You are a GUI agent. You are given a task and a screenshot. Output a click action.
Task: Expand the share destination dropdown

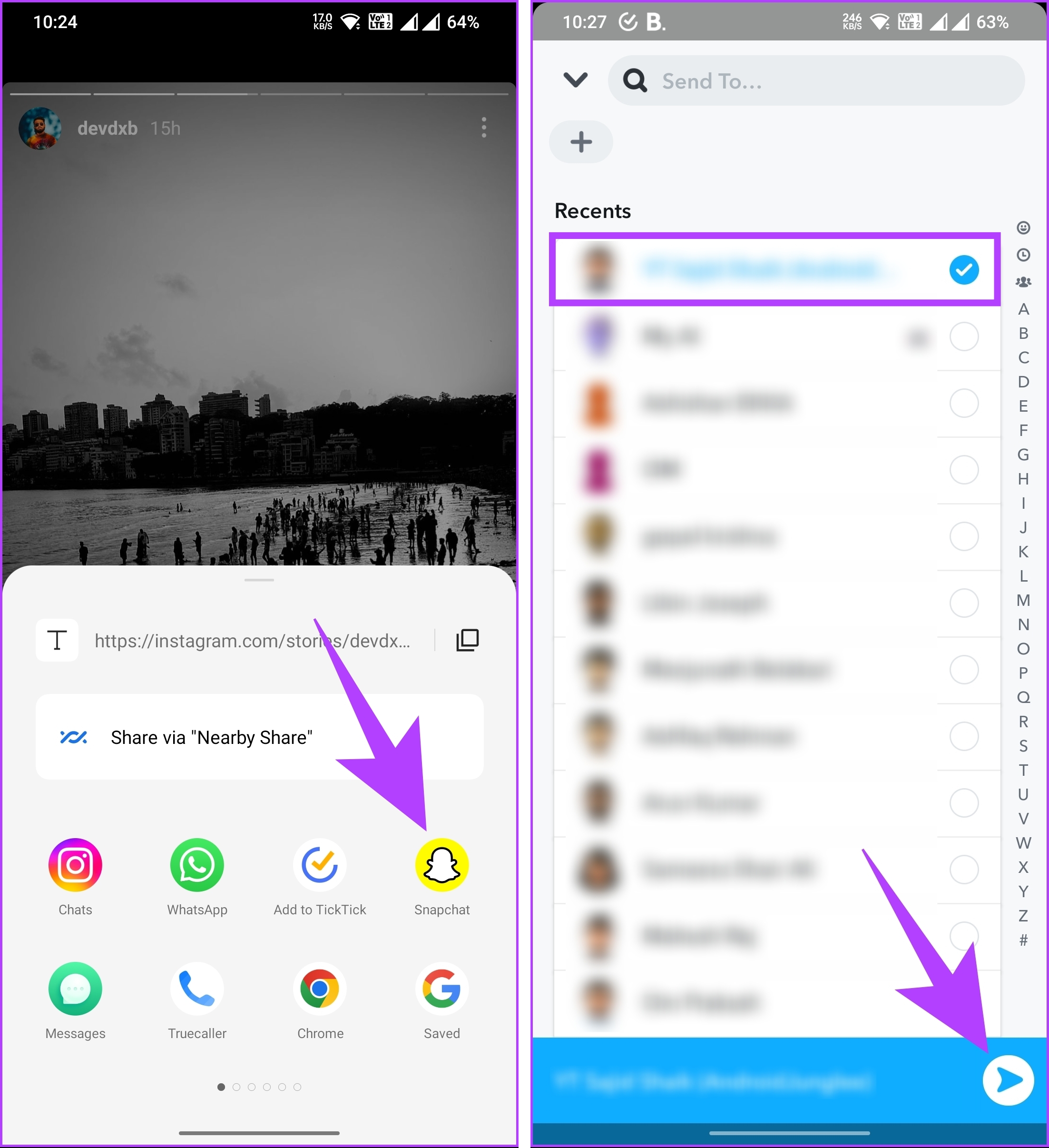[x=576, y=80]
